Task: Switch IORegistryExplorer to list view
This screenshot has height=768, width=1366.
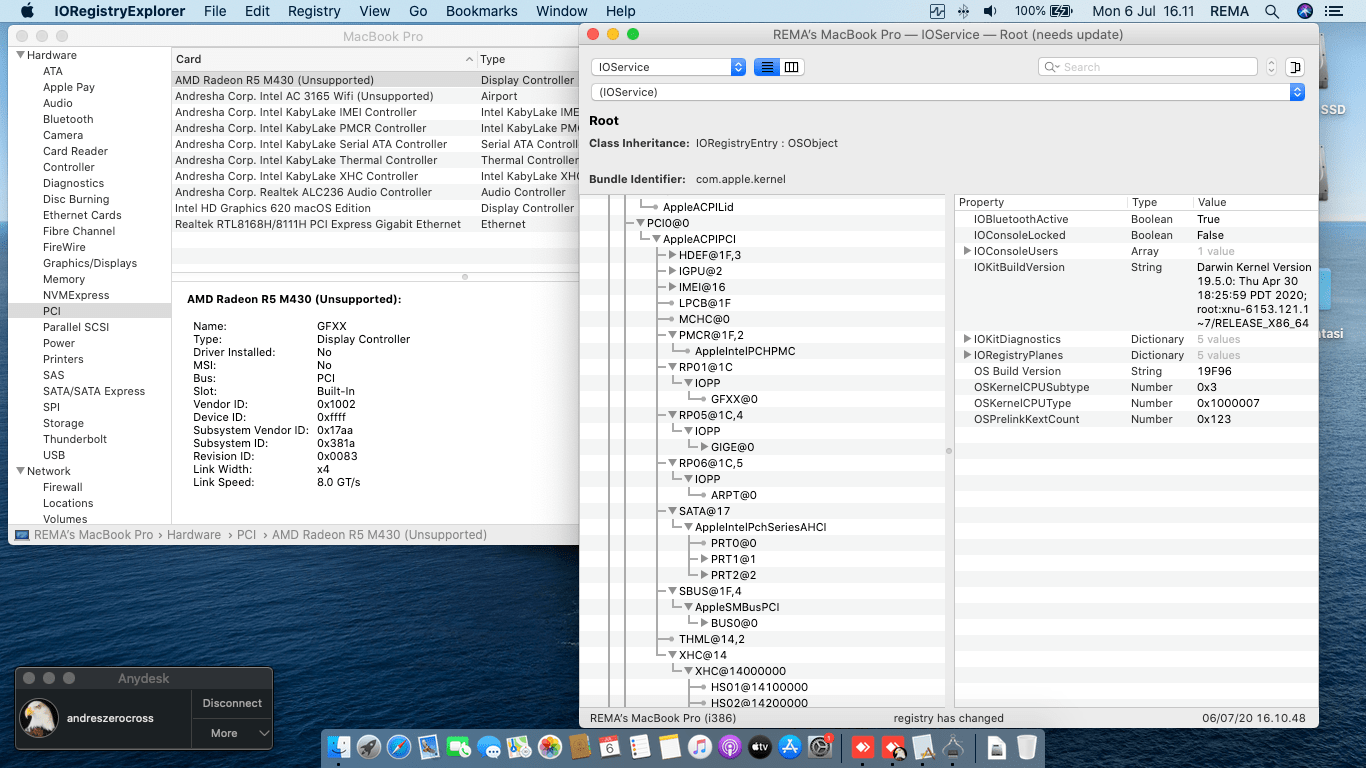Action: pos(767,67)
